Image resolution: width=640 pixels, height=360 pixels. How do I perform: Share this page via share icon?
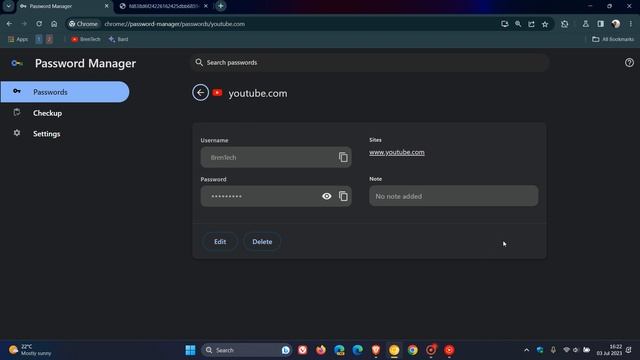click(x=531, y=24)
